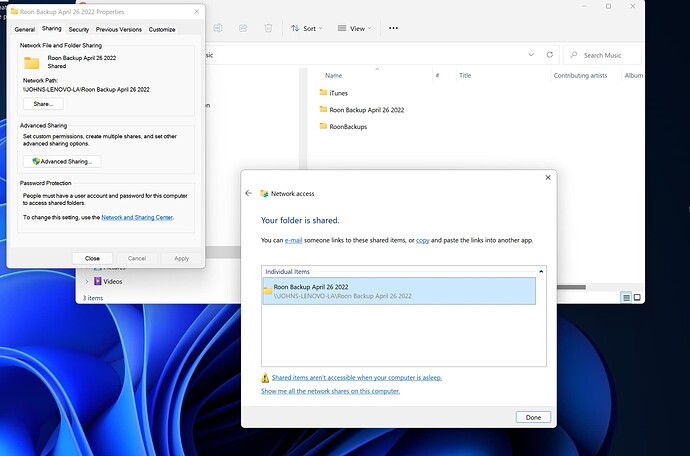Go back in the Network access dialog
The image size is (690, 456).
point(249,193)
